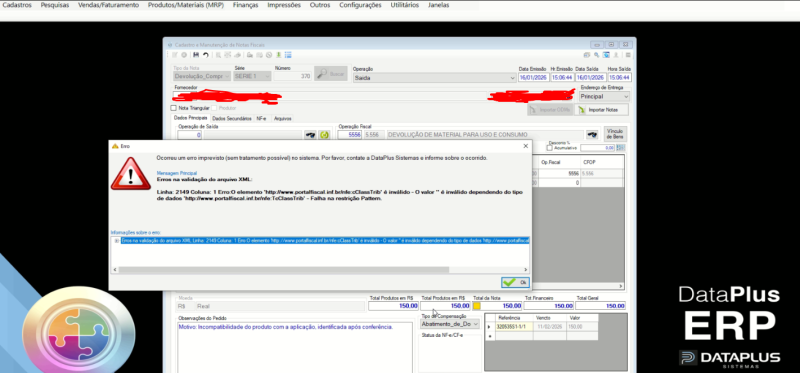
Task: Click right scroll arrow in error info box
Action: (526, 269)
